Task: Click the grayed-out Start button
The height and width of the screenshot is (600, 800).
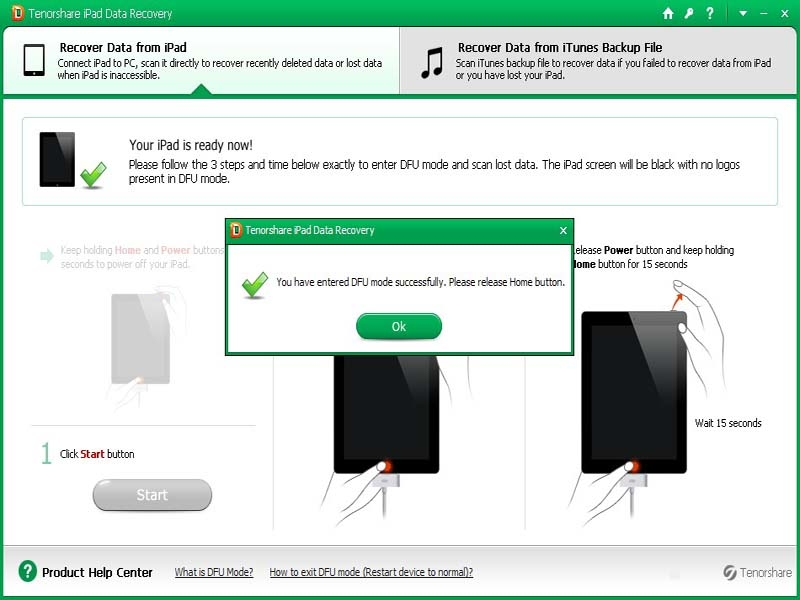Action: click(152, 495)
